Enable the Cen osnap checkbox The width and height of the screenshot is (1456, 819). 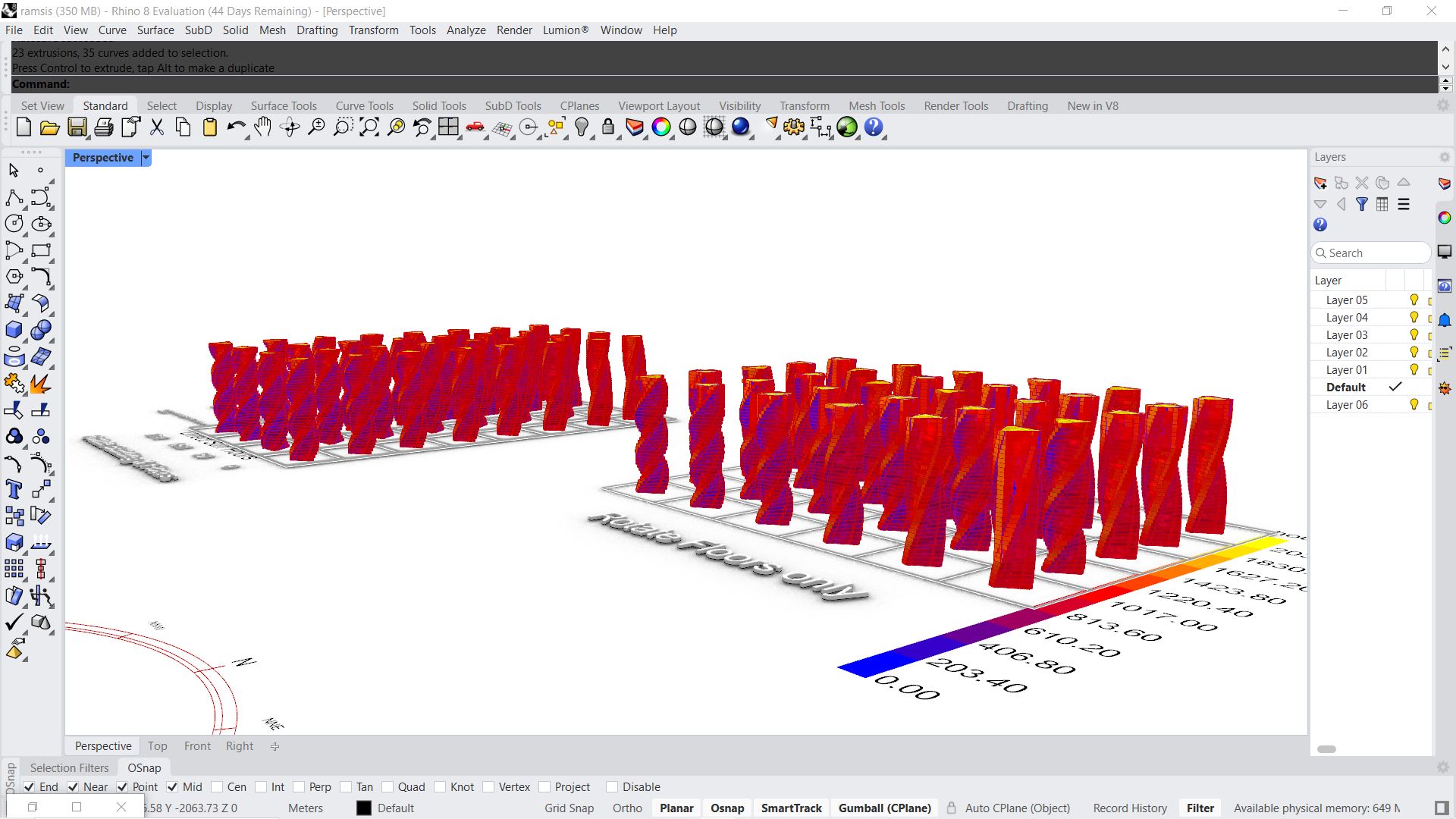(217, 787)
